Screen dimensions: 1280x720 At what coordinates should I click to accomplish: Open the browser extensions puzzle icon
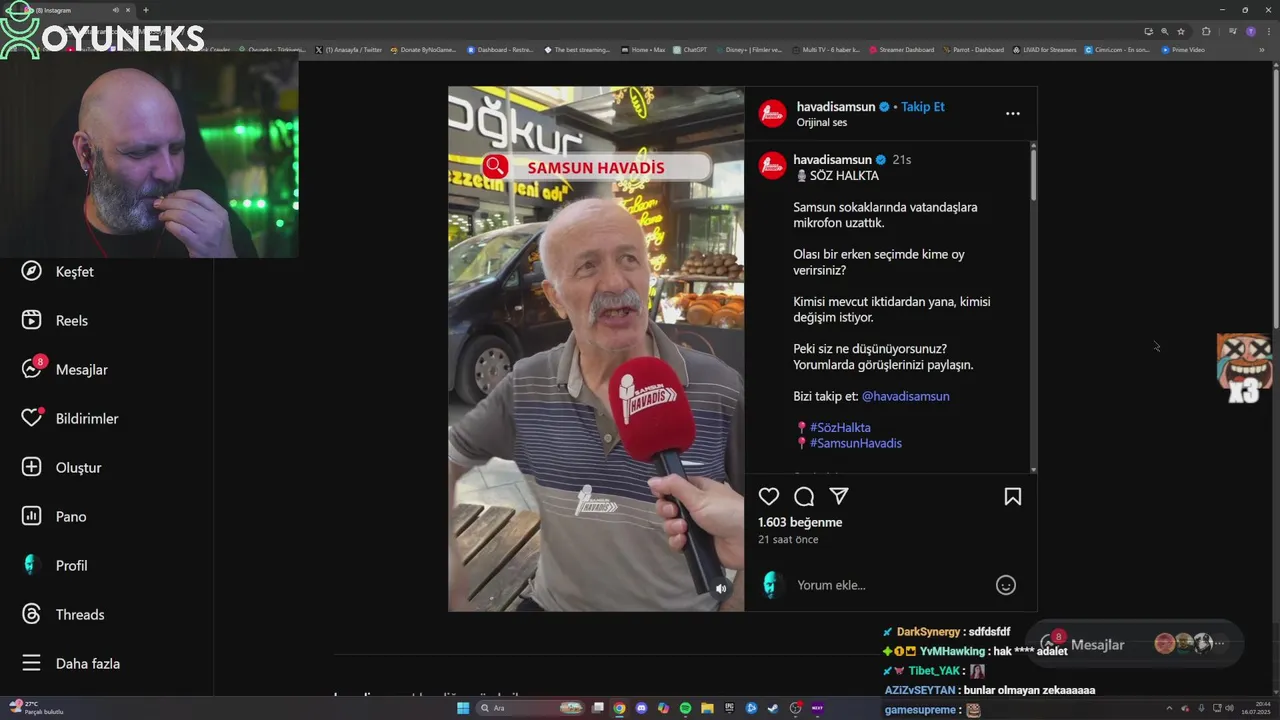click(1206, 31)
